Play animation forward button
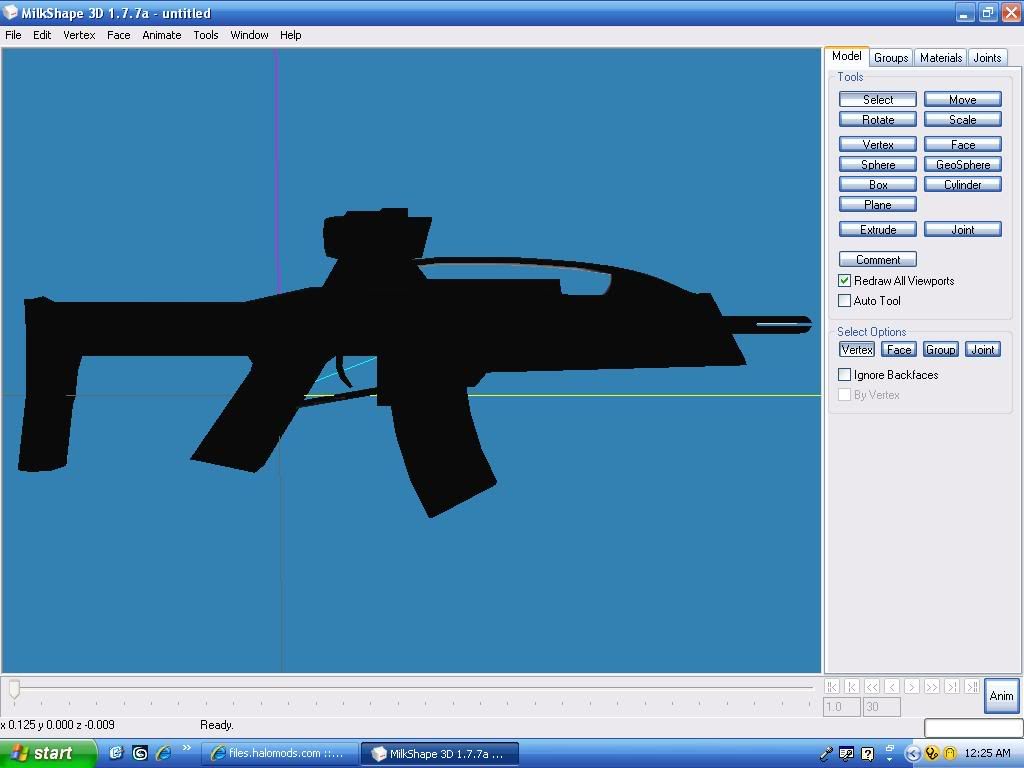Viewport: 1024px width, 768px height. 912,686
